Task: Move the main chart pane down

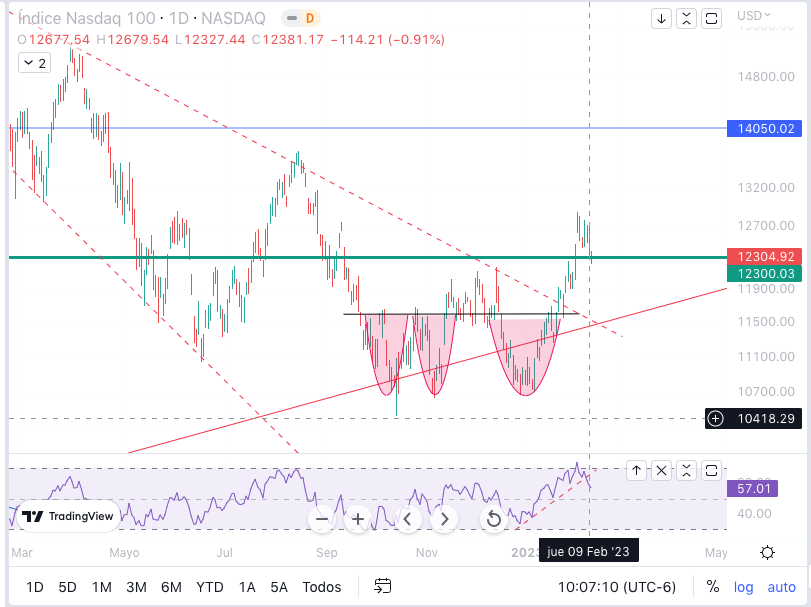Action: (661, 18)
